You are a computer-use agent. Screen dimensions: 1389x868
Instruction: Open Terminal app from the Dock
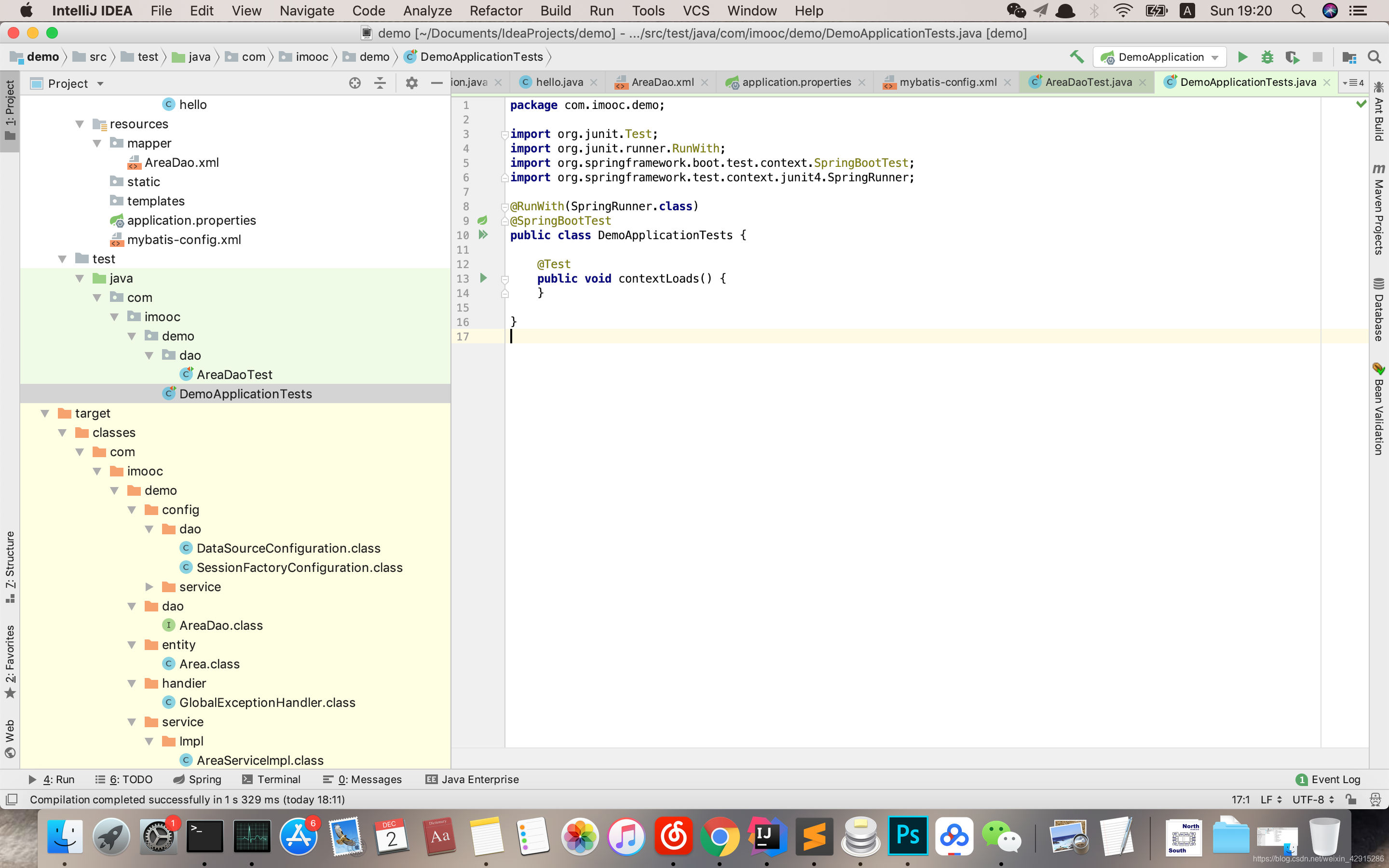(x=204, y=836)
